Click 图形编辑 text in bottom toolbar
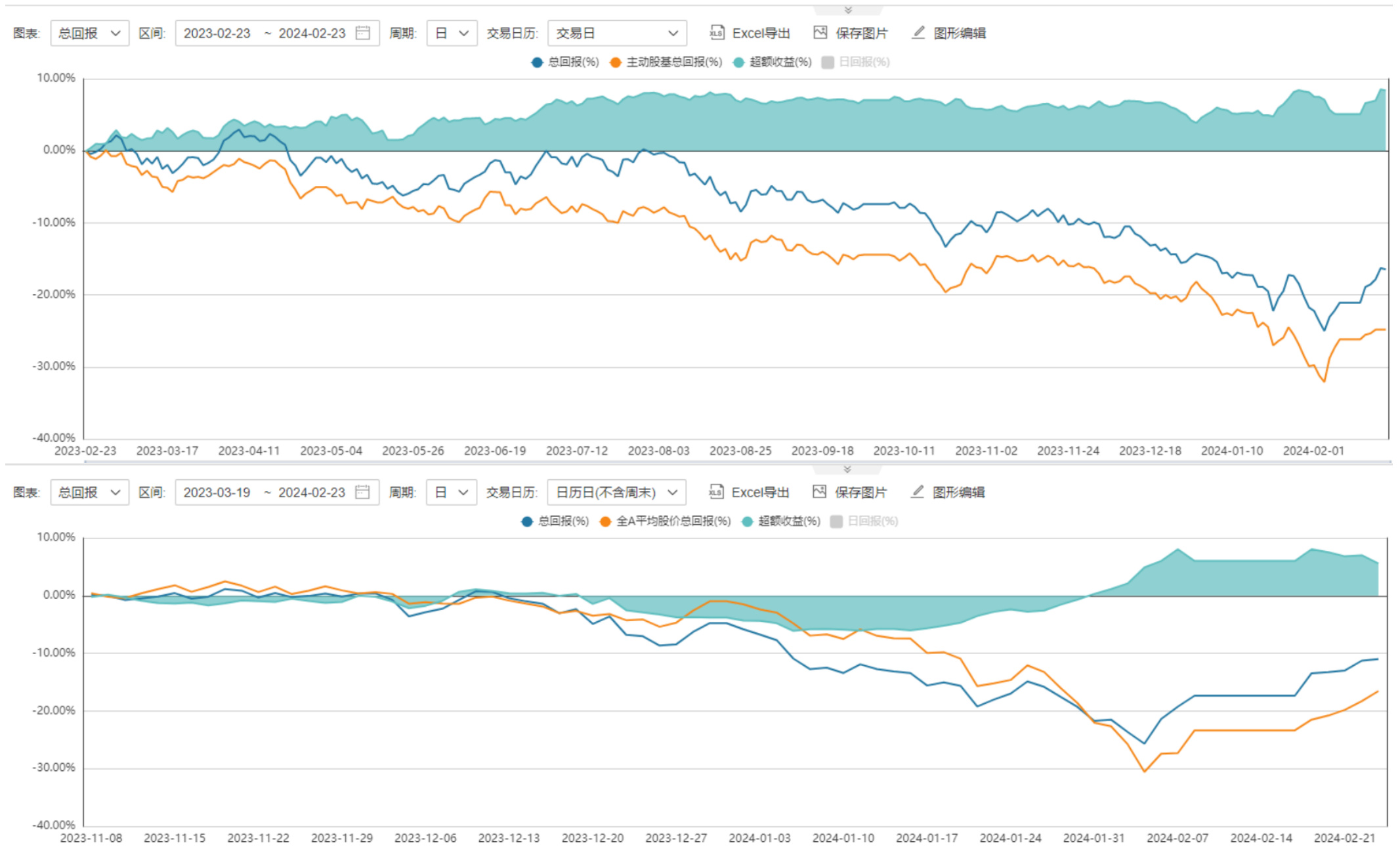 (958, 492)
